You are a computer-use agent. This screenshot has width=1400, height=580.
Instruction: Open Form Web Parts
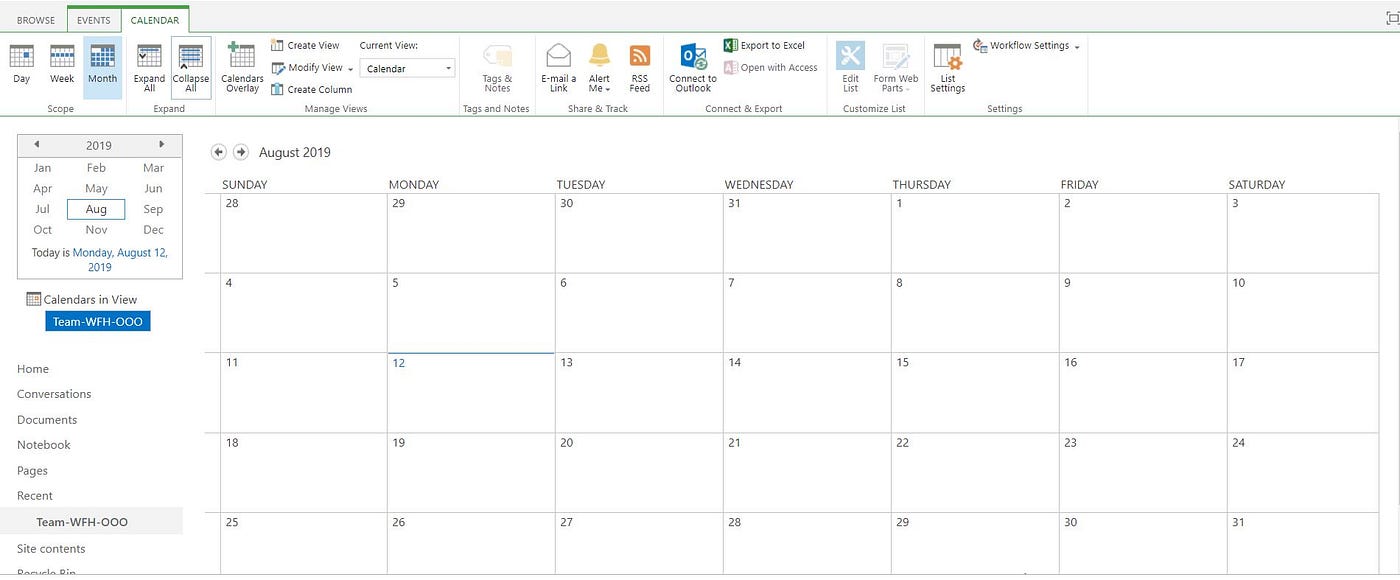click(895, 65)
